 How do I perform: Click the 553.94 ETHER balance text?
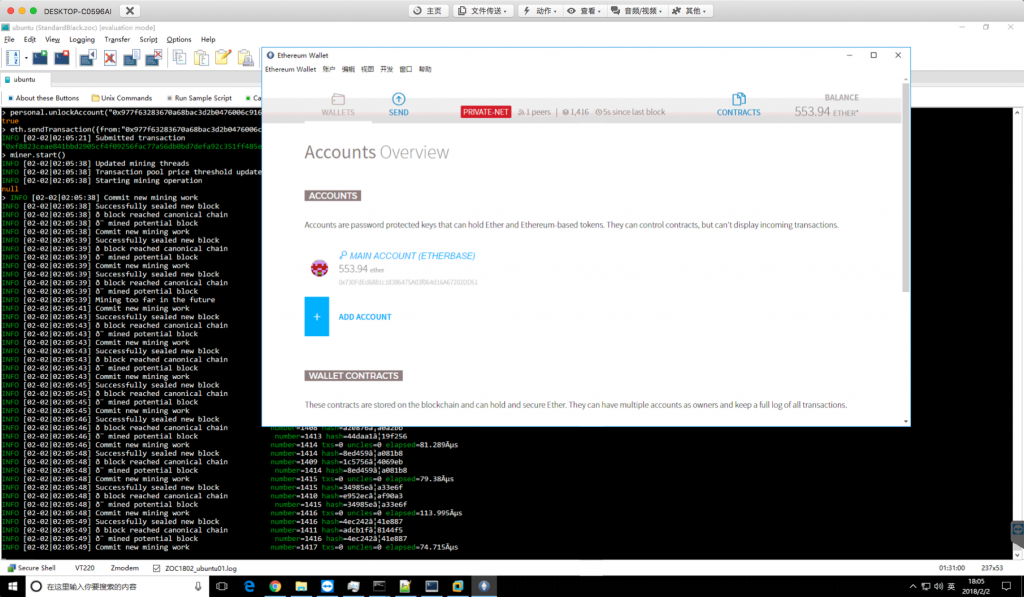pos(826,112)
